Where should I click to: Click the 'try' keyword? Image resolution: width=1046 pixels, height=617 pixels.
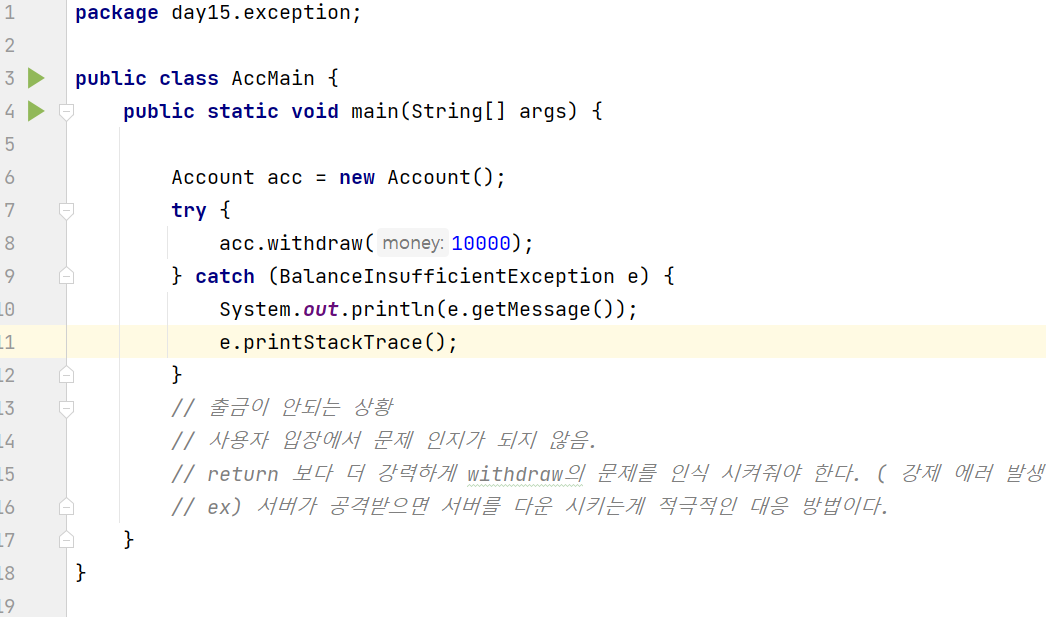click(x=189, y=211)
